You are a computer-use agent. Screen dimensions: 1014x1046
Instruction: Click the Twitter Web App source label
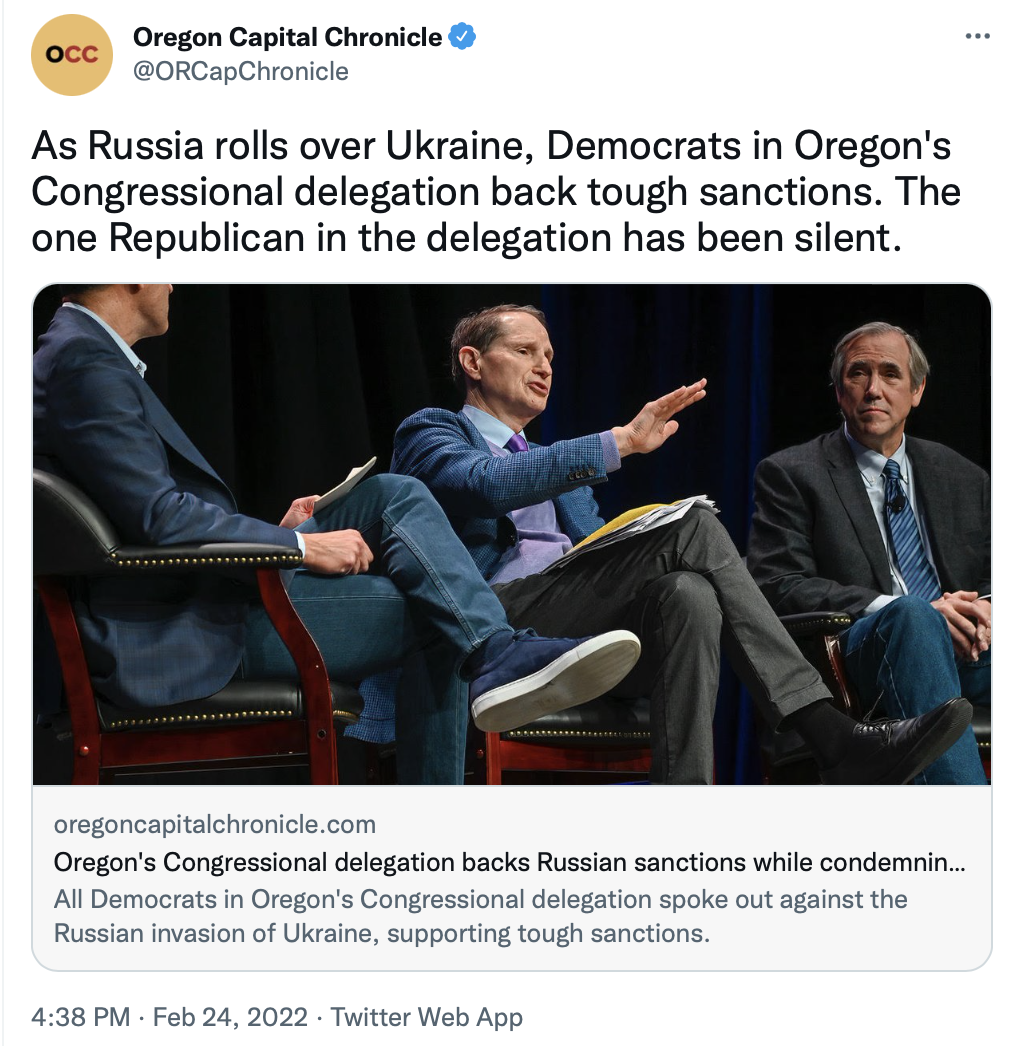(x=427, y=1018)
